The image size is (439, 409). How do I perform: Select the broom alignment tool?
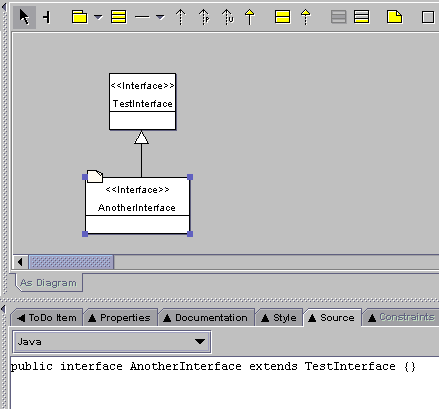click(x=47, y=17)
